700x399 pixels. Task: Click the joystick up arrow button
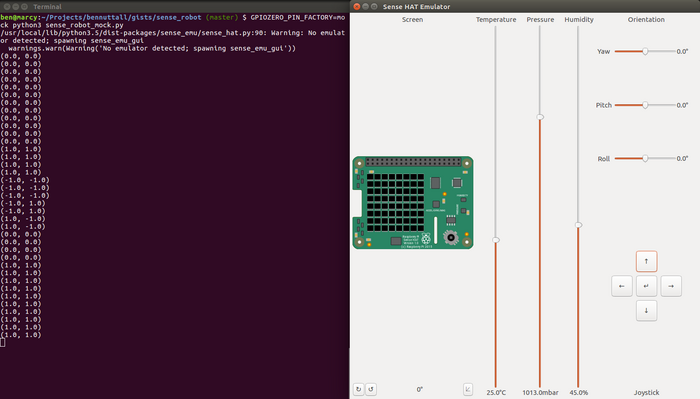pyautogui.click(x=646, y=261)
